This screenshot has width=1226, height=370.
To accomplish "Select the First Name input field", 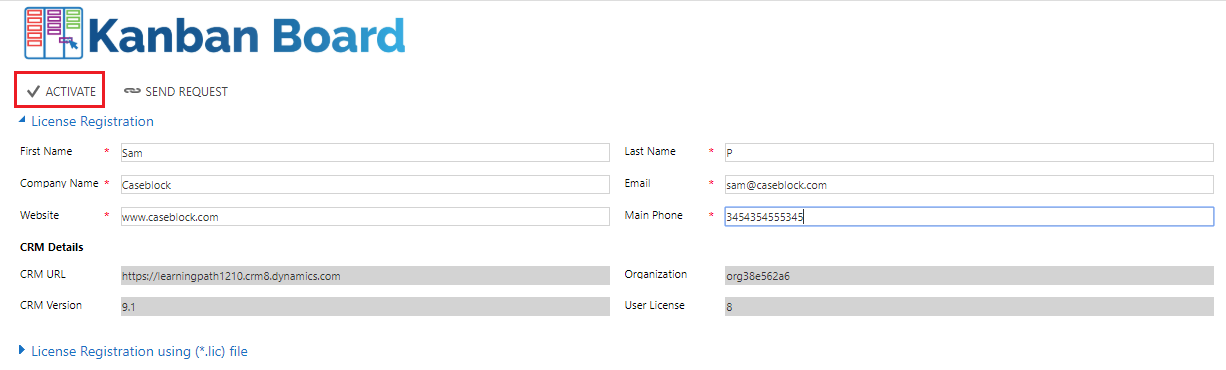I will (x=364, y=152).
